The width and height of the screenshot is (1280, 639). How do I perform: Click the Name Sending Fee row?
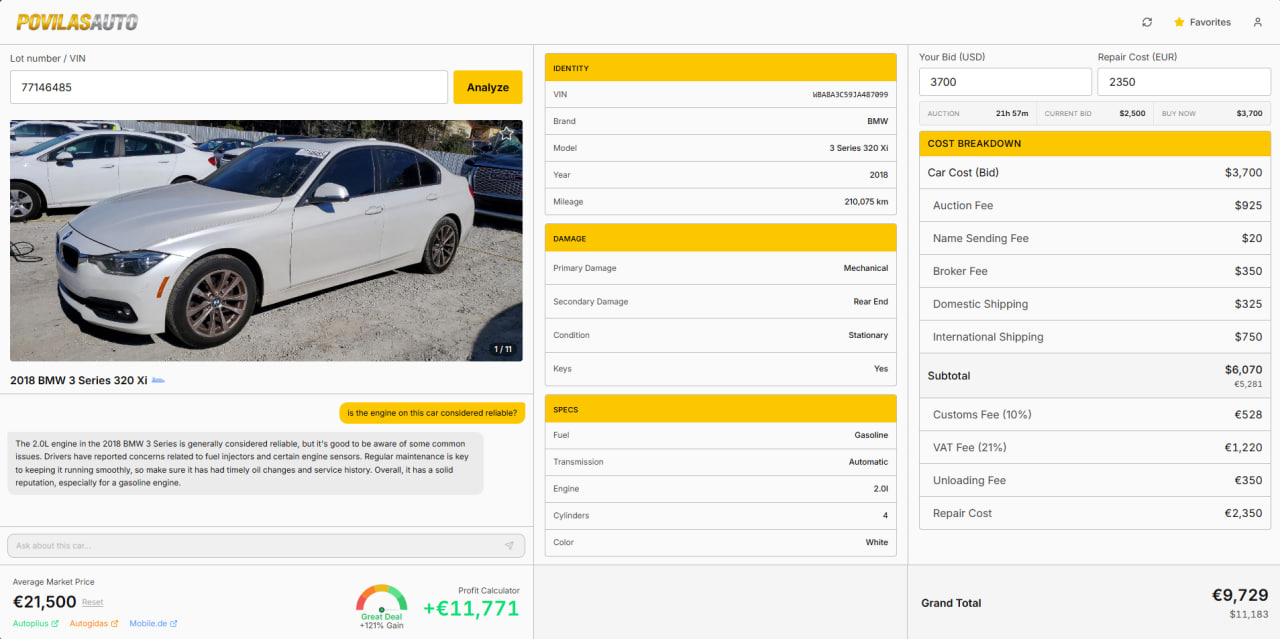click(x=1095, y=238)
